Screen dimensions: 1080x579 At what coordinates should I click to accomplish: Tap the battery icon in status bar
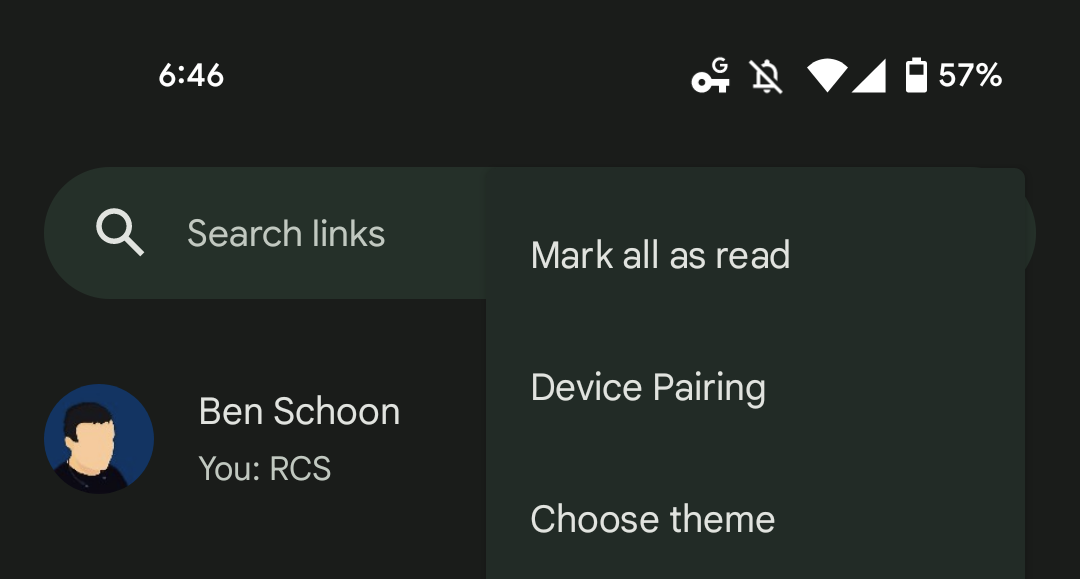[916, 76]
